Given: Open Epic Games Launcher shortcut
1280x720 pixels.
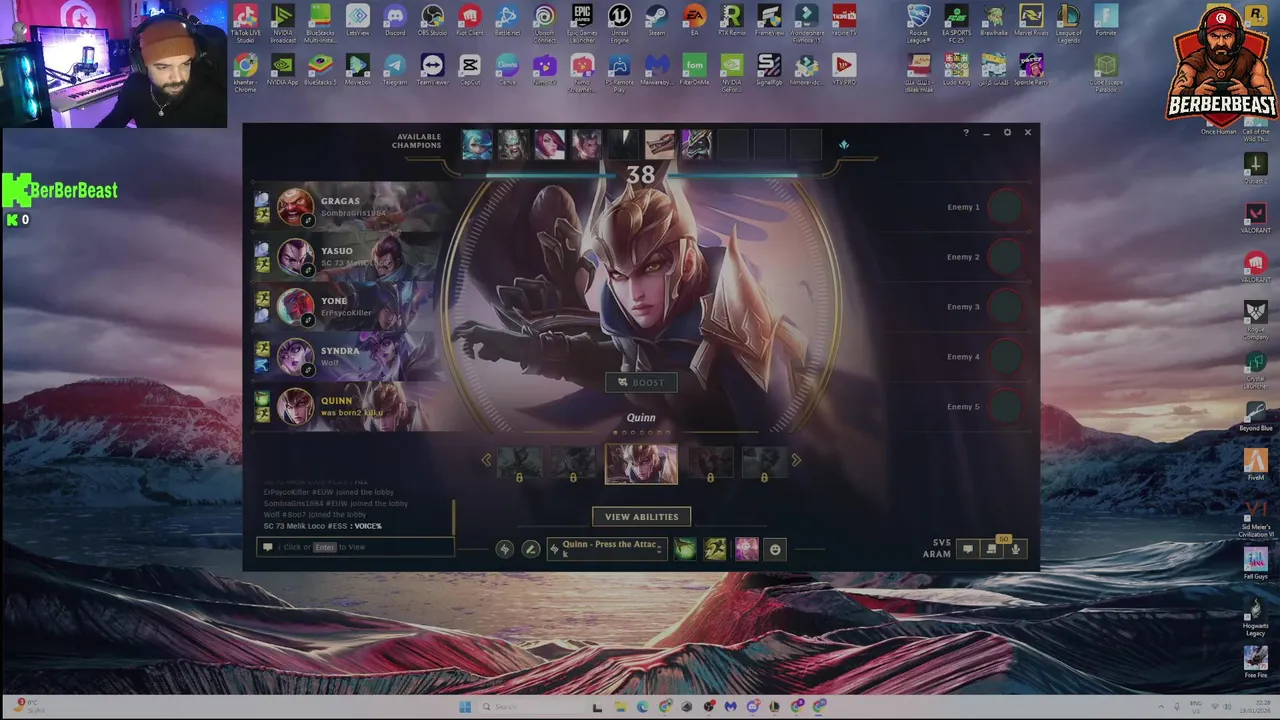Looking at the screenshot, I should 582,22.
